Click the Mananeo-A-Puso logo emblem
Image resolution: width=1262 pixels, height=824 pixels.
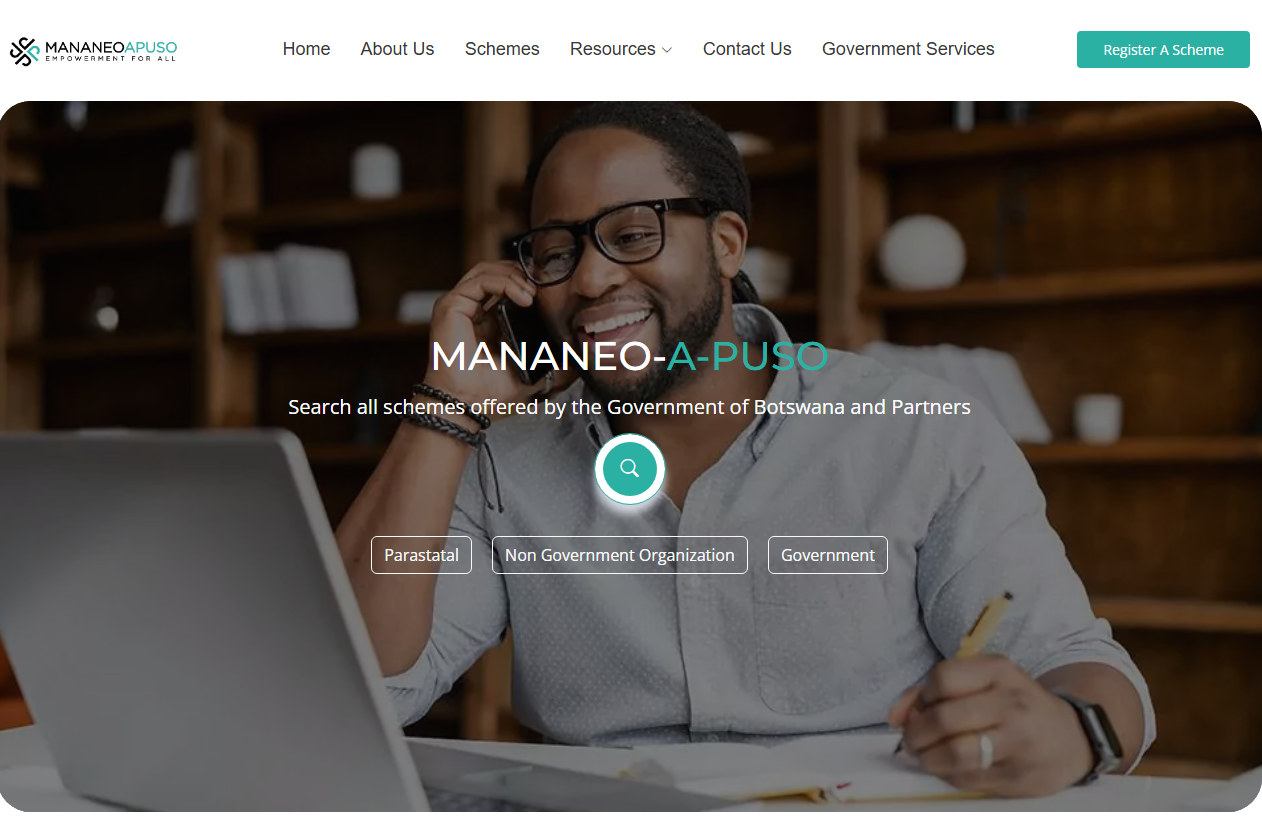(25, 51)
